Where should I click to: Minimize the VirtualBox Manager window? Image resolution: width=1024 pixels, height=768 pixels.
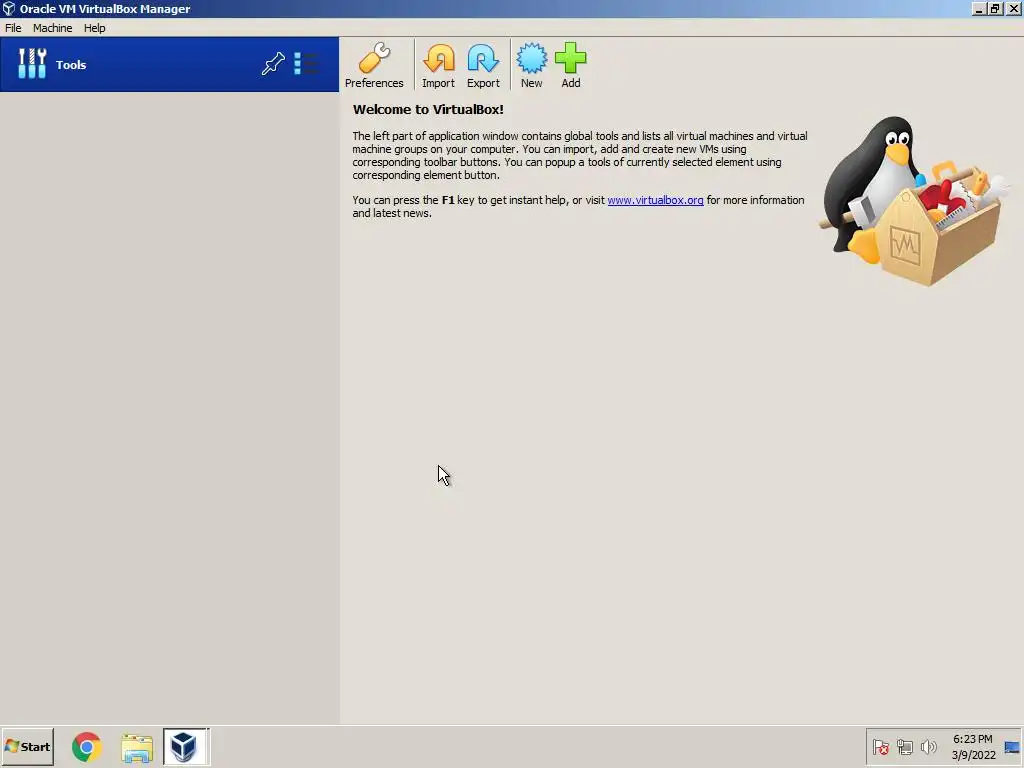pos(978,8)
